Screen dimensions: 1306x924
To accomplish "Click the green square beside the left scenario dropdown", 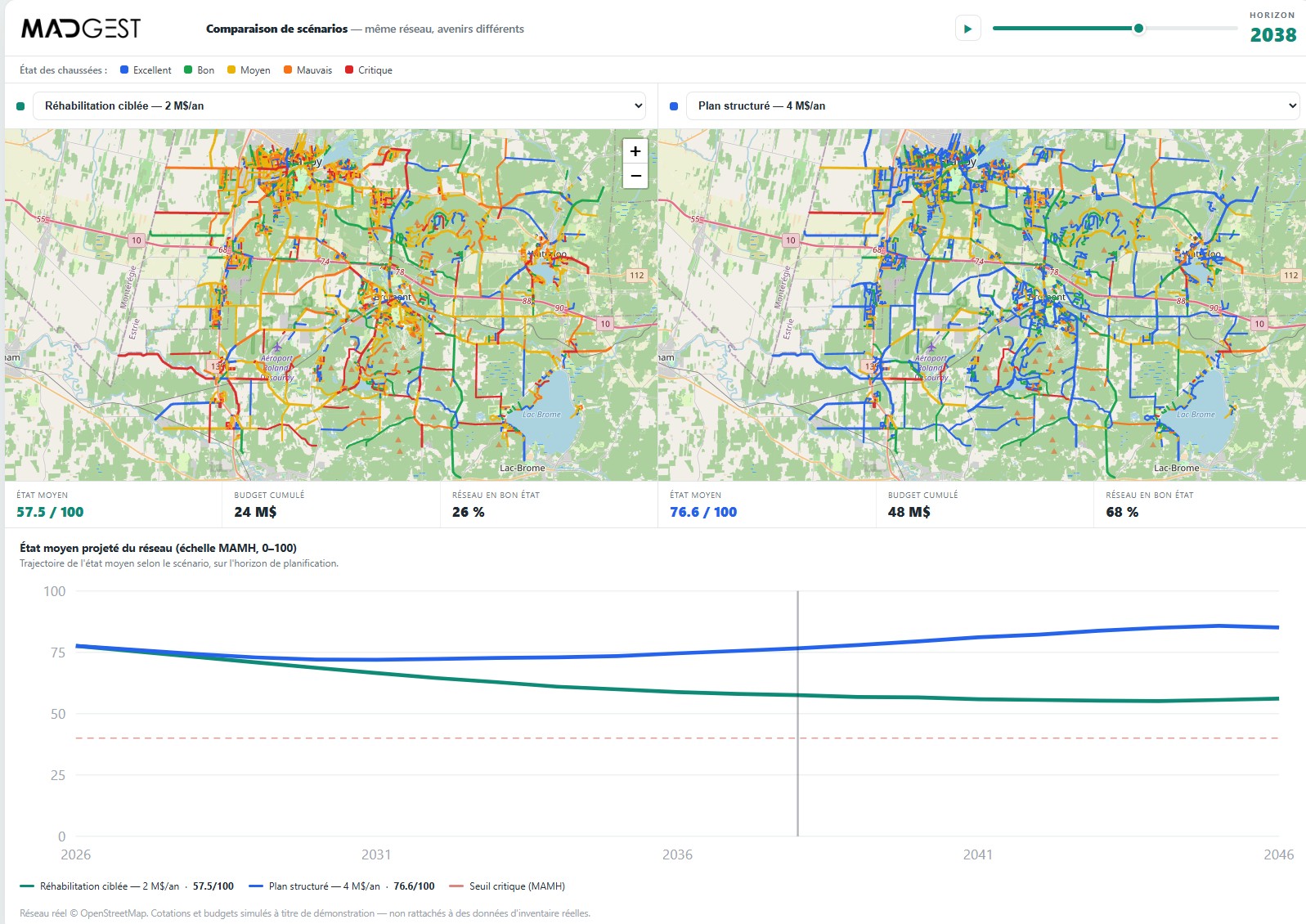I will coord(20,106).
